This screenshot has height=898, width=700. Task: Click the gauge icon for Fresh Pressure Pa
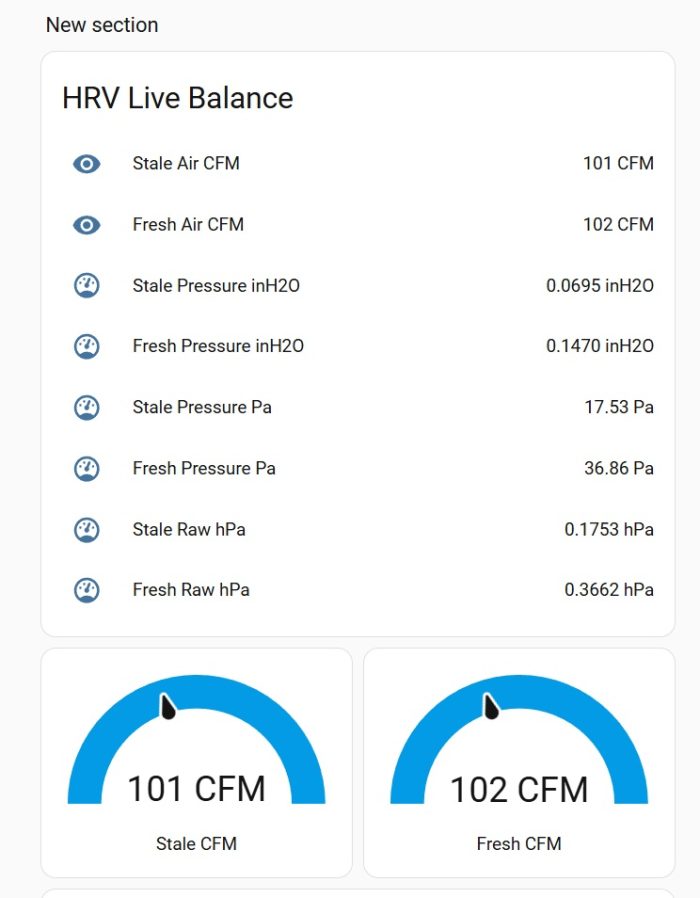(x=86, y=468)
